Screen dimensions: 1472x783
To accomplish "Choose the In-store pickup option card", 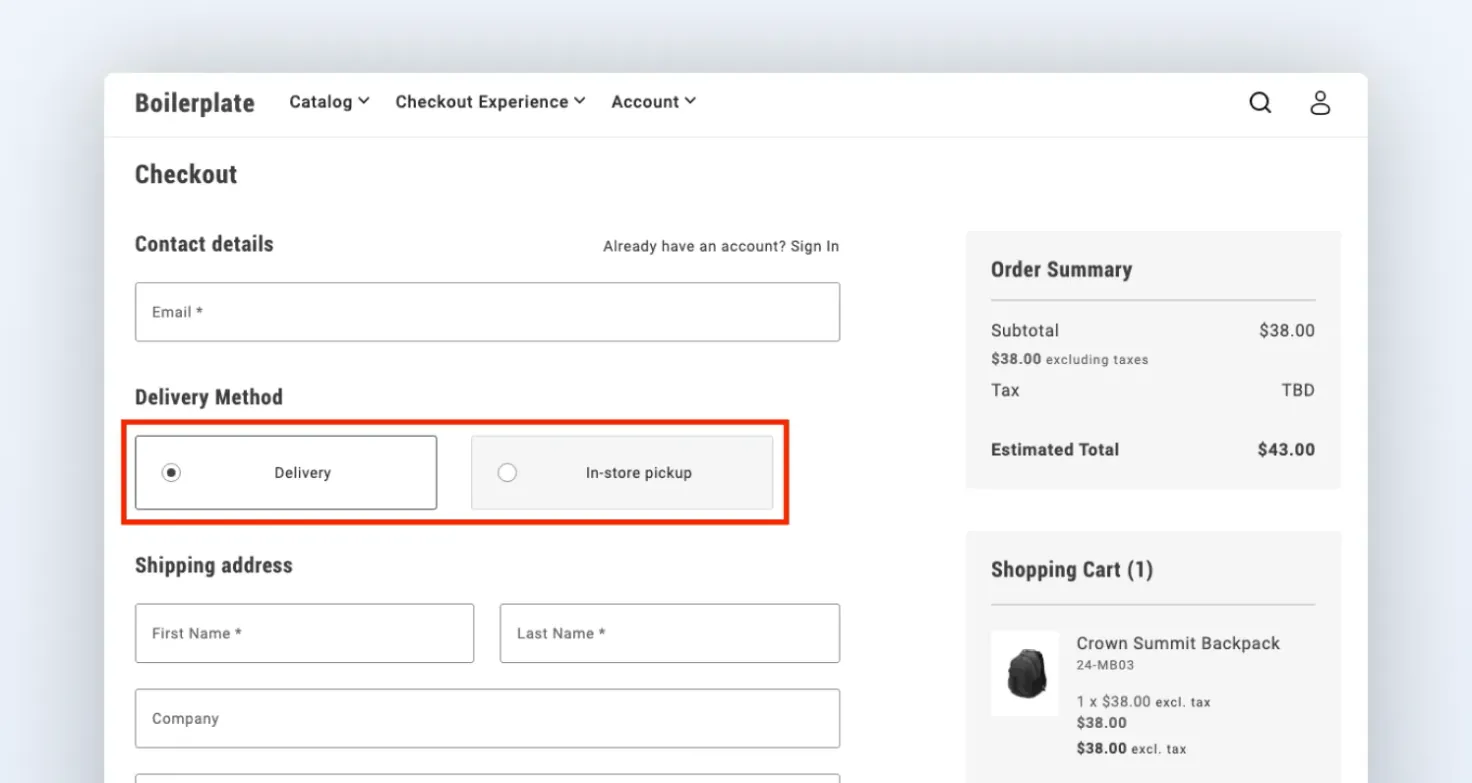I will [x=622, y=472].
